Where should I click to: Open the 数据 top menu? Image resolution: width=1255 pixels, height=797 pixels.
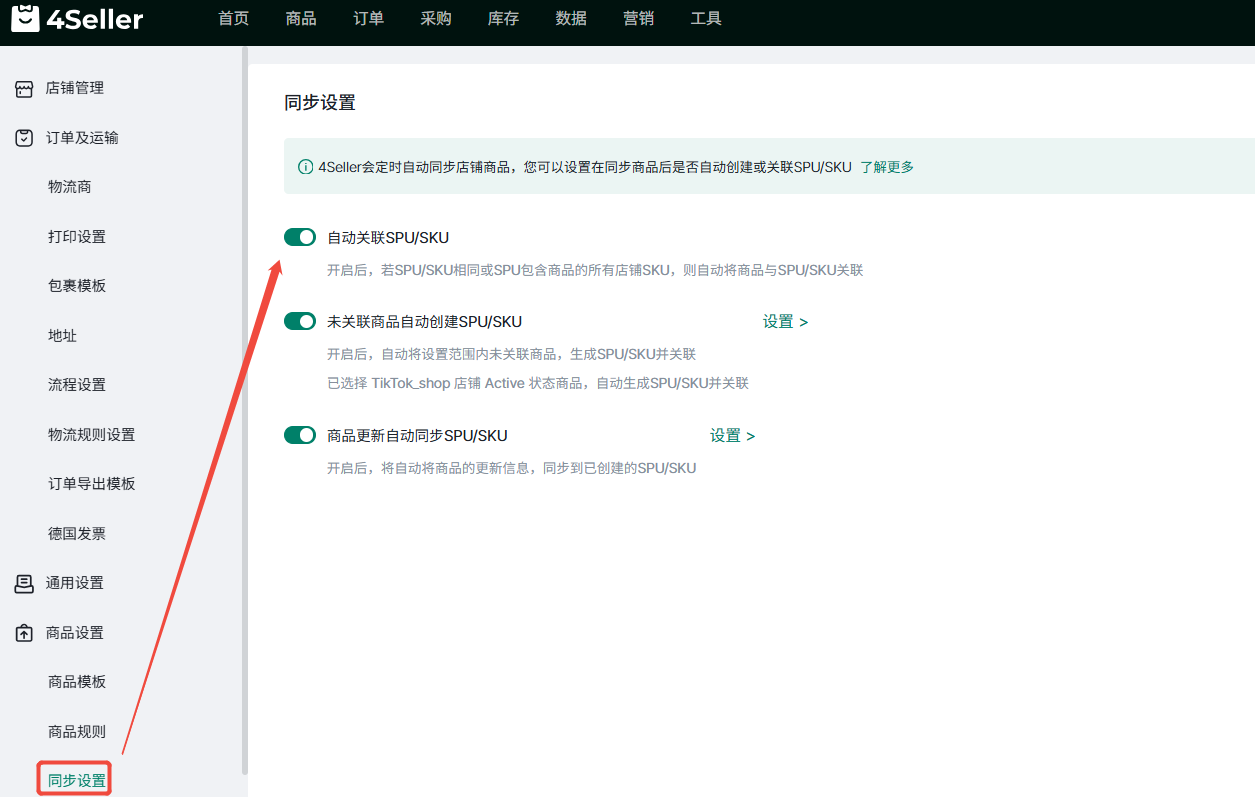click(571, 19)
